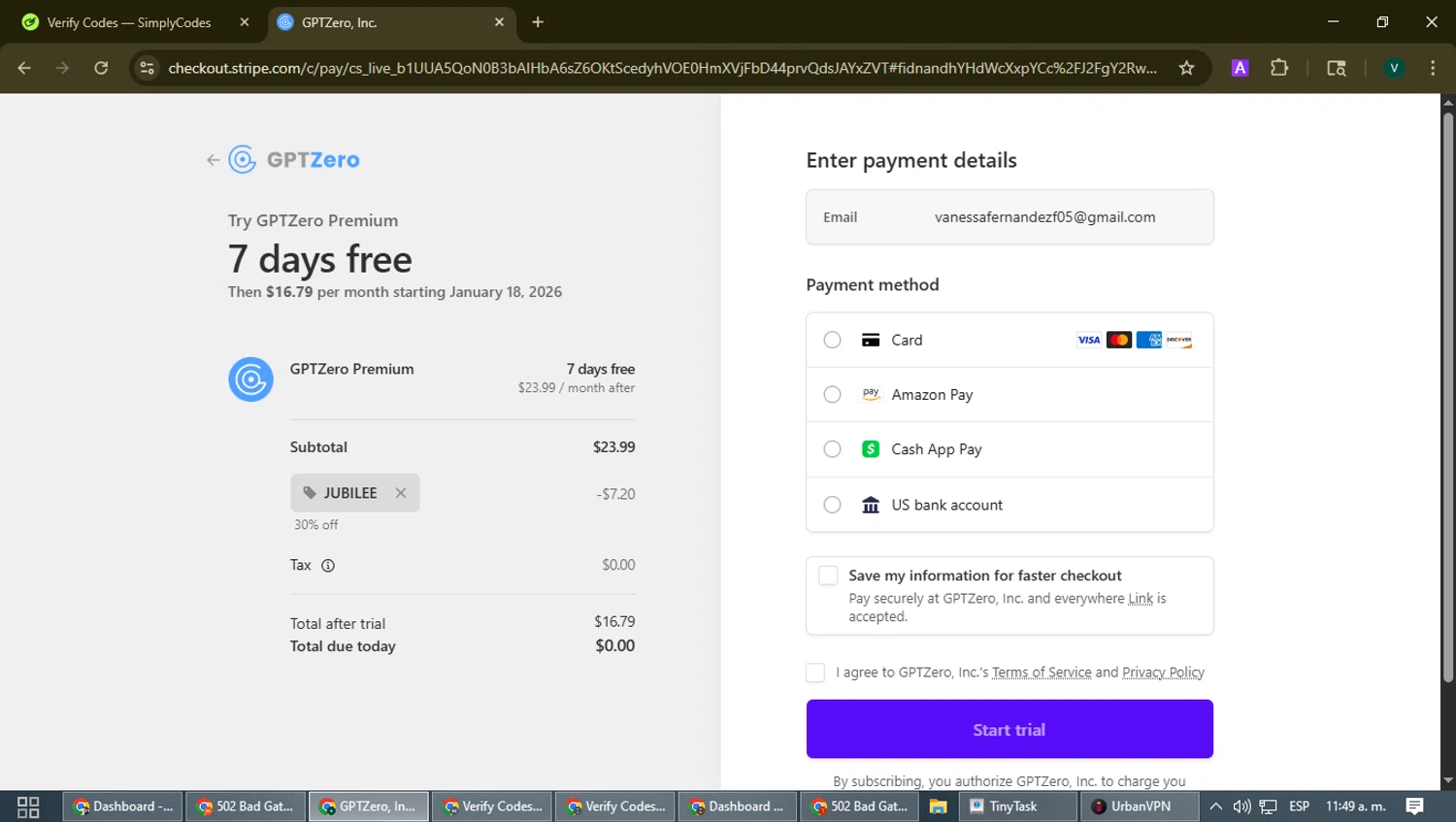The image size is (1456, 822).
Task: Click the Cash App green icon
Action: pyautogui.click(x=871, y=449)
